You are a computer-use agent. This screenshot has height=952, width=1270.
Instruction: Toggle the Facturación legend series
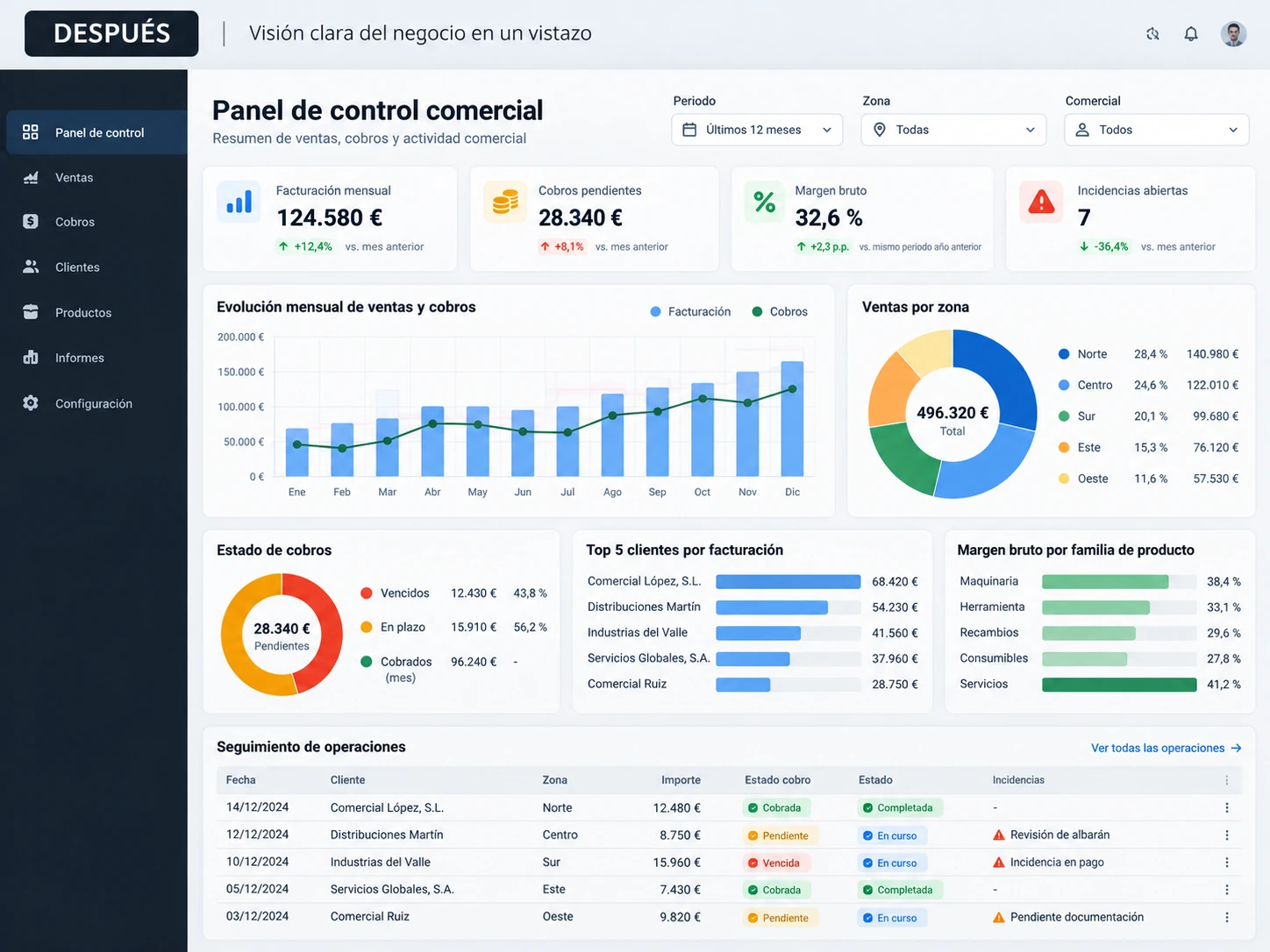click(690, 312)
